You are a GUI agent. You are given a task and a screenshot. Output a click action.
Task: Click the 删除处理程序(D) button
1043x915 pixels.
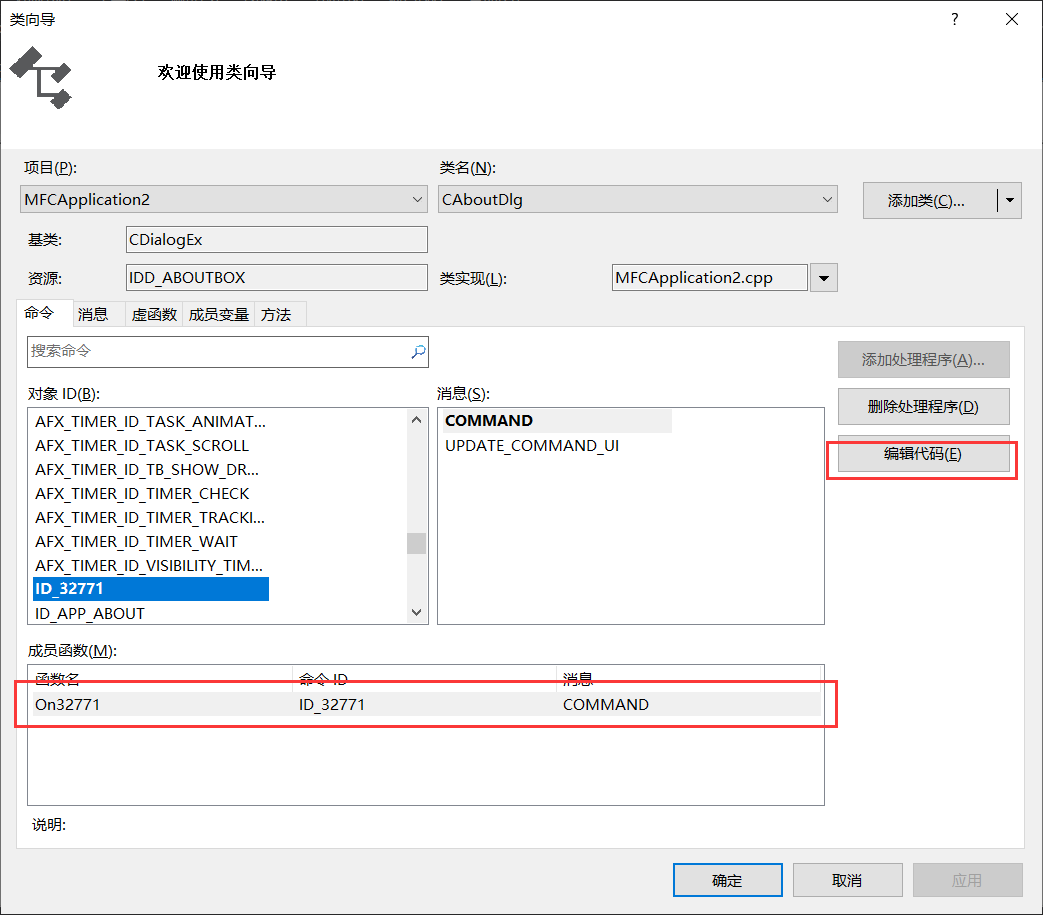tap(923, 406)
